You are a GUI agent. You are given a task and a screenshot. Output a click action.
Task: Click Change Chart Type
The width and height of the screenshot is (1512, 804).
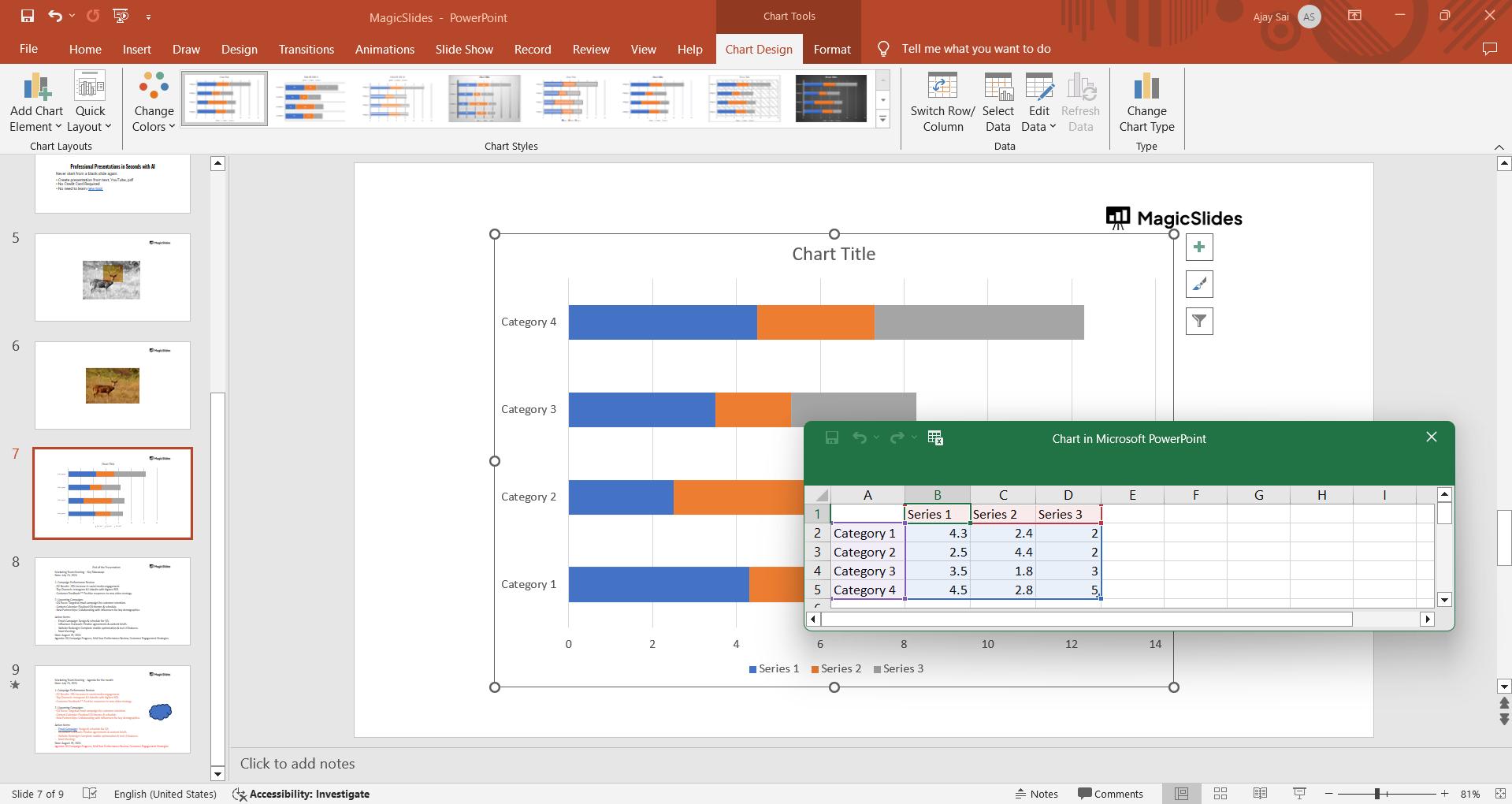[1146, 102]
